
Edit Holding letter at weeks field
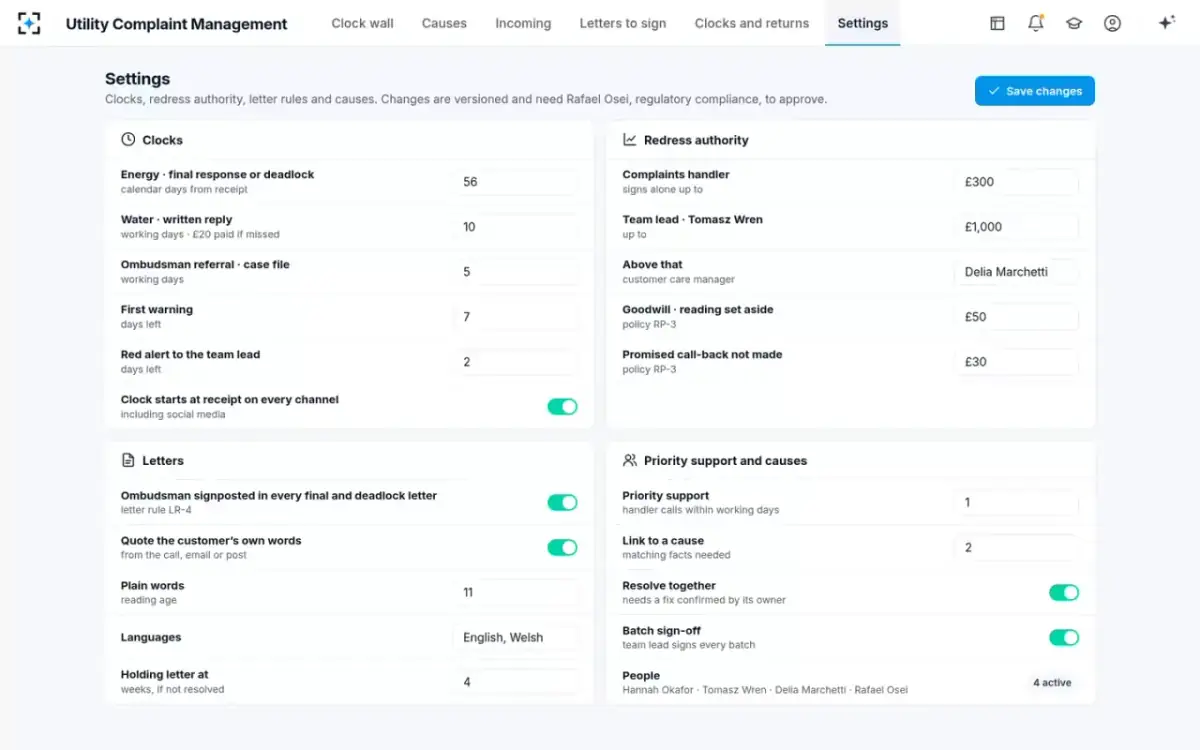pos(516,682)
